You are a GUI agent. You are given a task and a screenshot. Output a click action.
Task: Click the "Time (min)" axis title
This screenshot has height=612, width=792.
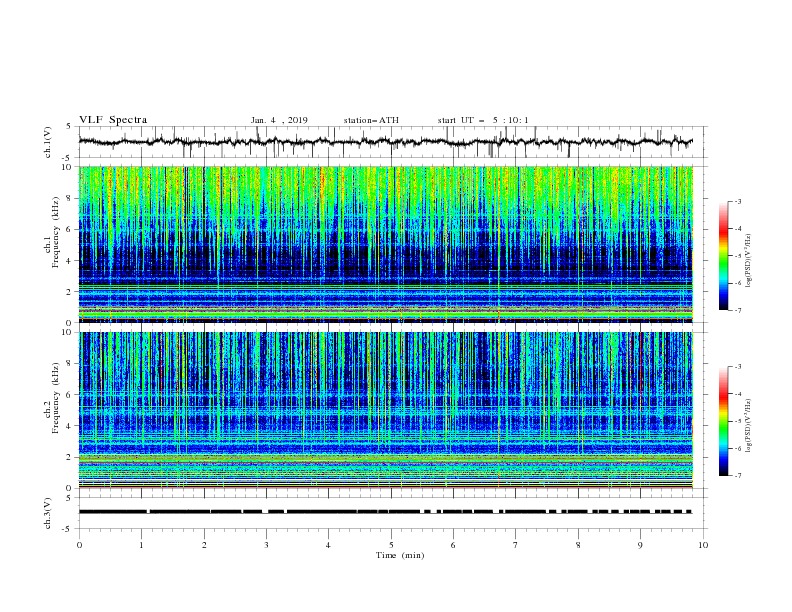[x=400, y=555]
